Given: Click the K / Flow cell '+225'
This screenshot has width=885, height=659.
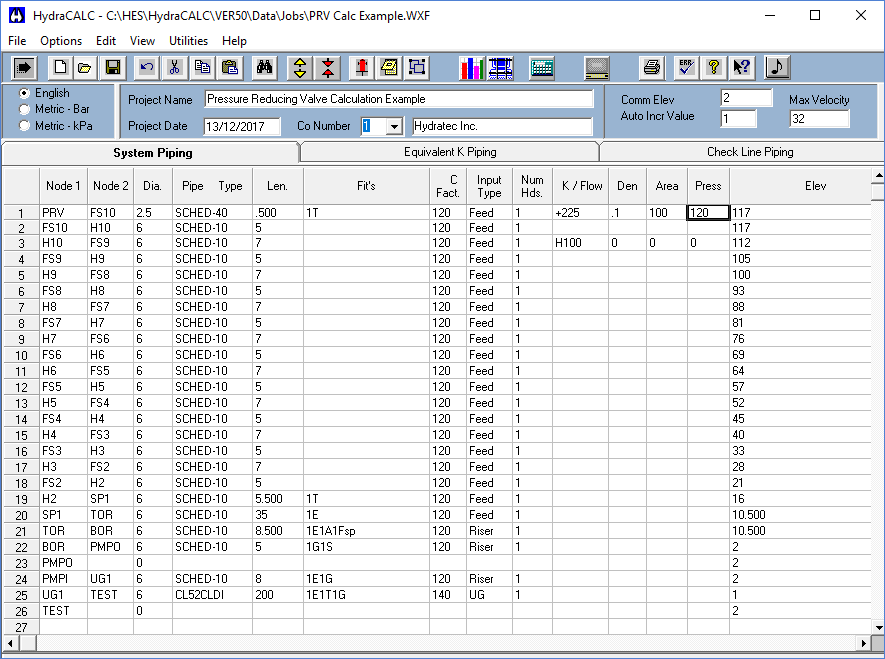Looking at the screenshot, I should pos(580,213).
